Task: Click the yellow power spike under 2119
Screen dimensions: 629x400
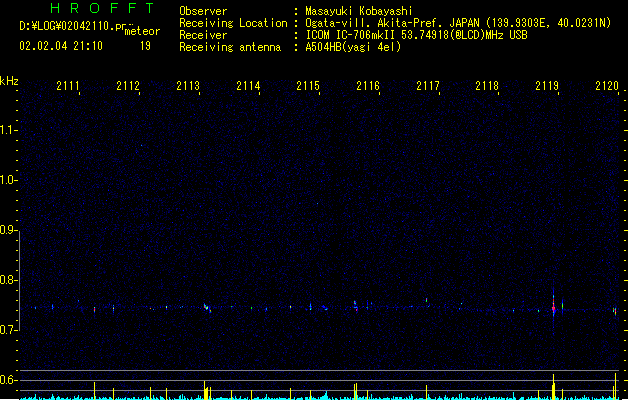Action: [554, 387]
